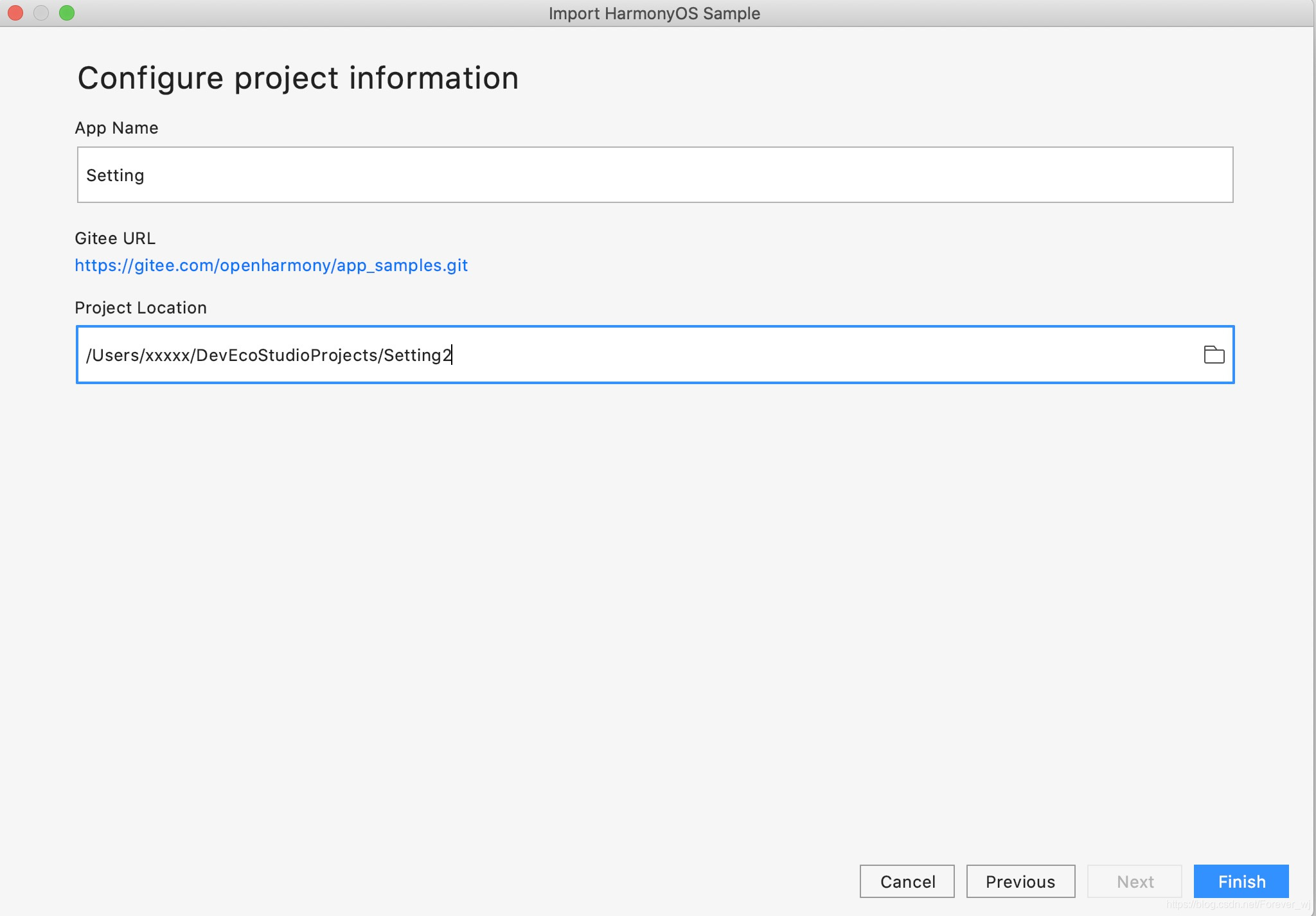
Task: Go back with the Previous button
Action: (1020, 881)
